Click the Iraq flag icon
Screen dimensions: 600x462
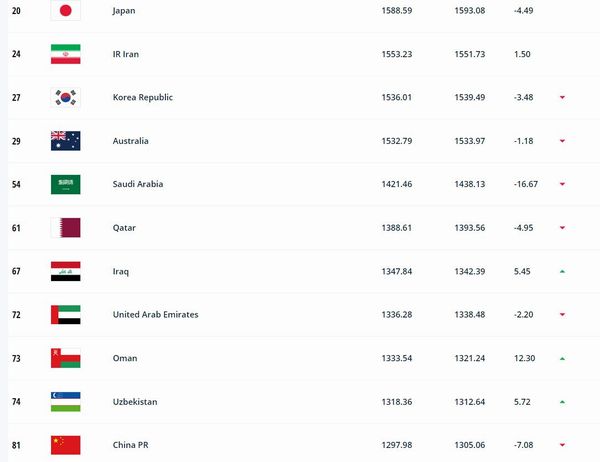point(65,271)
